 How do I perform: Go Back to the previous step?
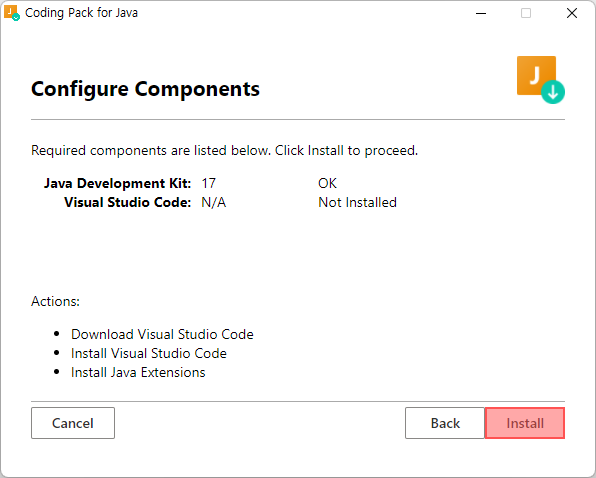pos(445,423)
